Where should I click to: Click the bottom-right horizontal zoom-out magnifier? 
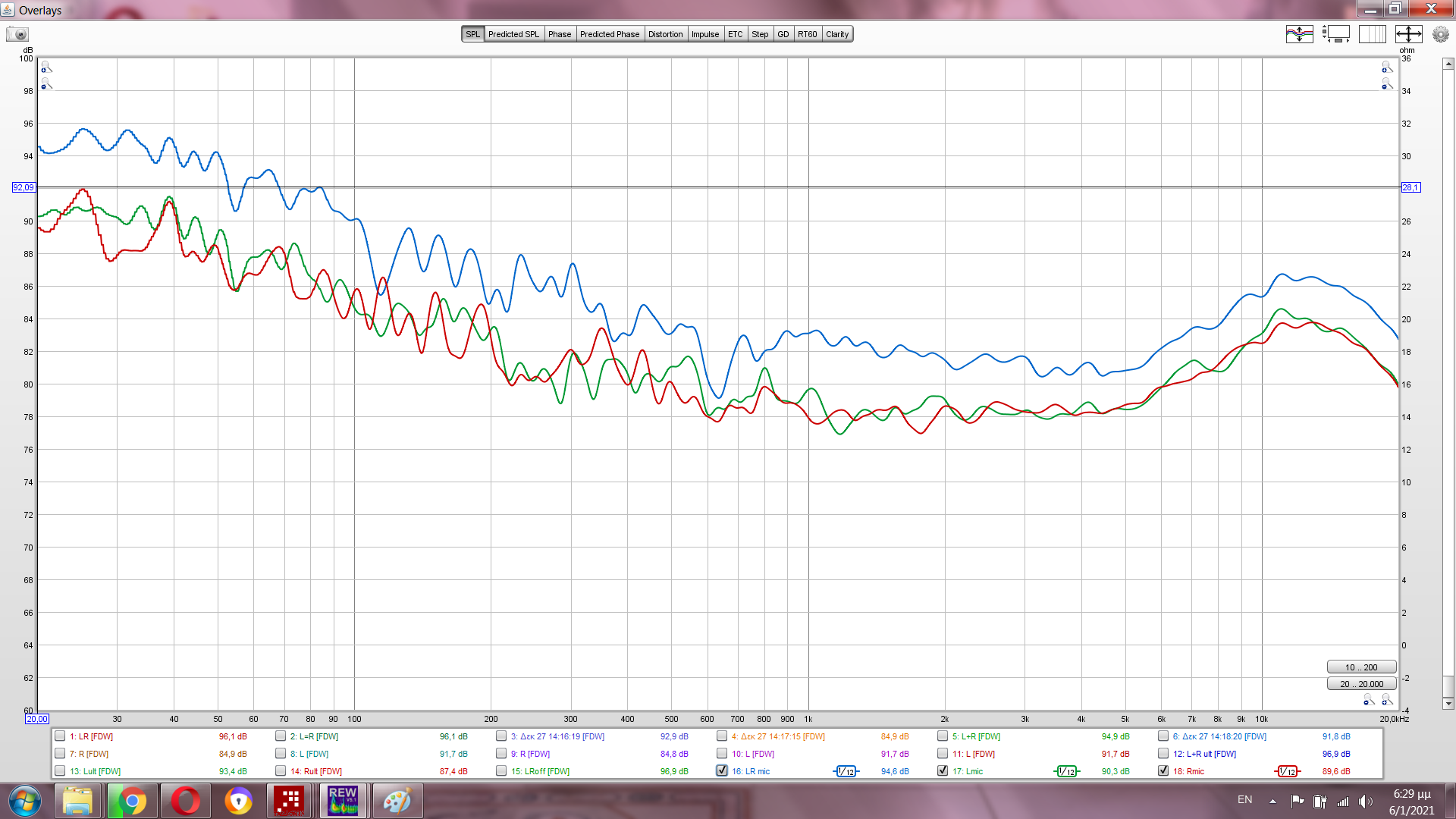(x=1369, y=700)
